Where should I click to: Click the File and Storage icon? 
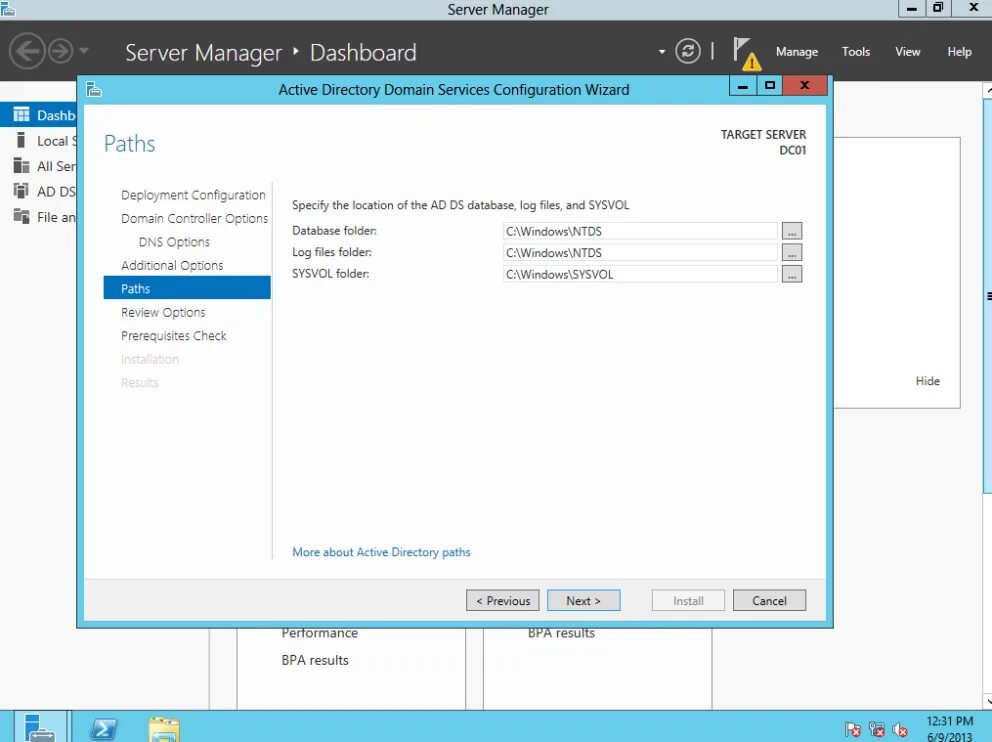[x=22, y=216]
